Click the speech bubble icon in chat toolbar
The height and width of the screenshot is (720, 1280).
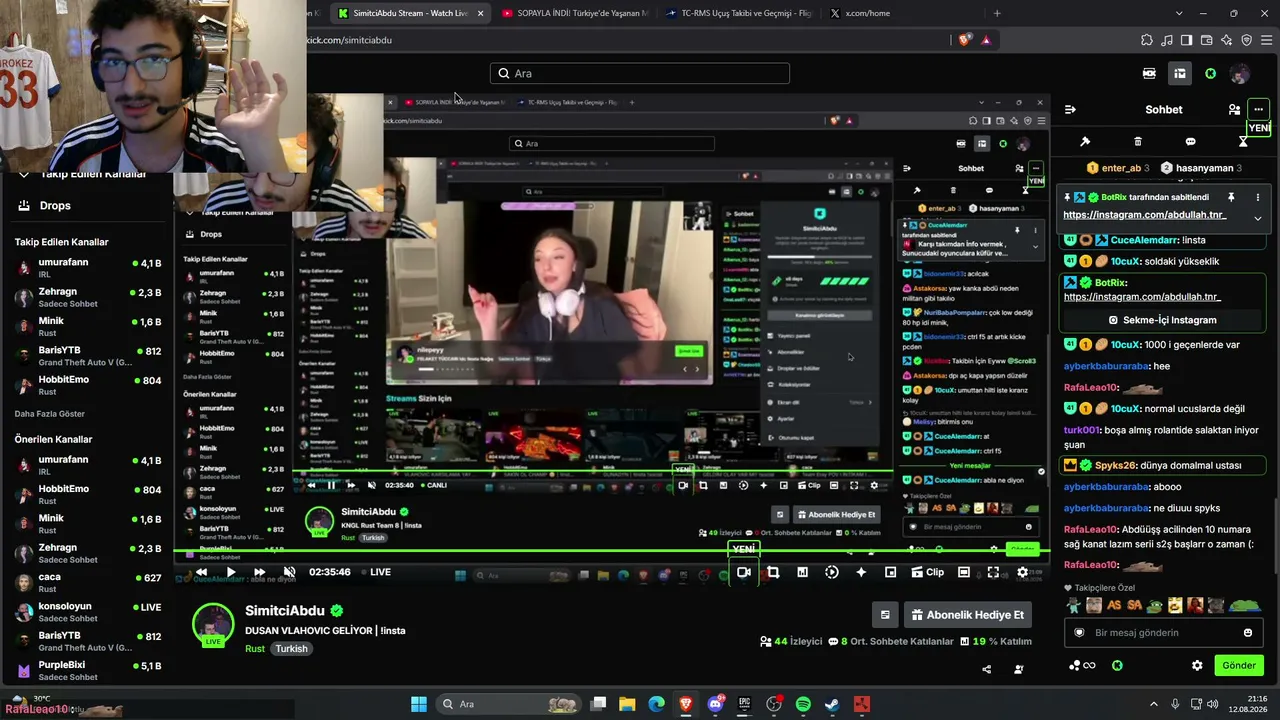[1190, 142]
